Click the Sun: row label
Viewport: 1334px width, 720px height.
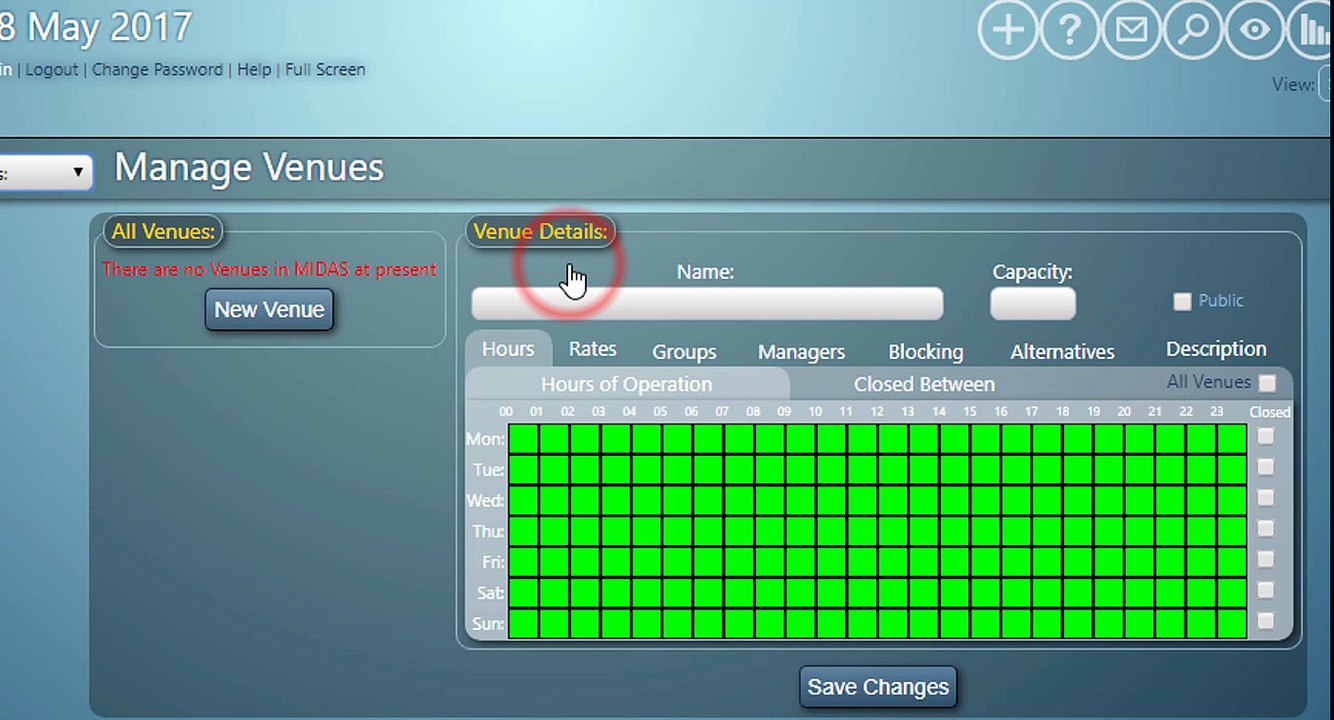[488, 624]
